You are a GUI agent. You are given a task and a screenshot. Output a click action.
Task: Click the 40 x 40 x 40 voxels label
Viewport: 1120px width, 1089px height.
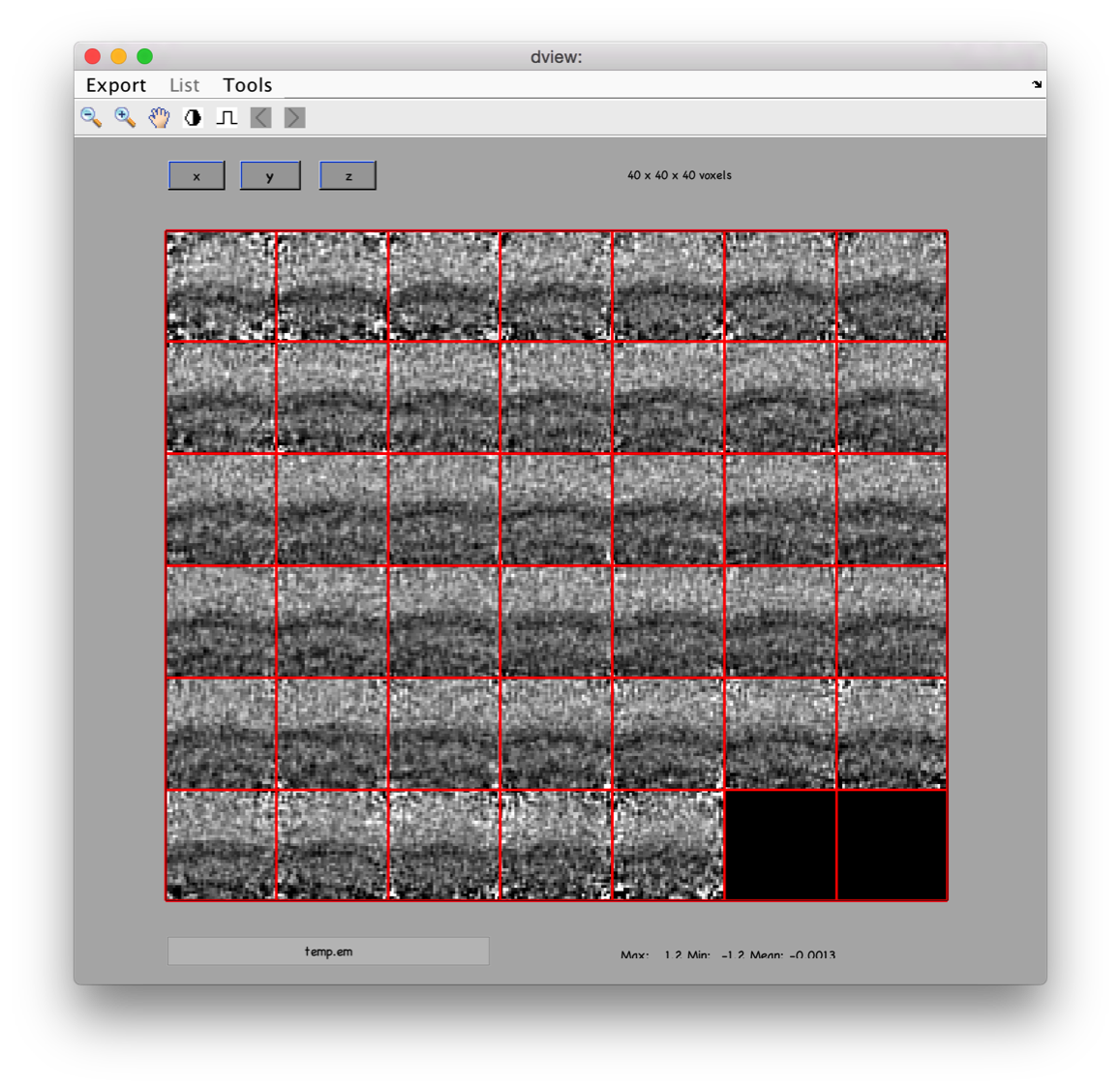[680, 175]
